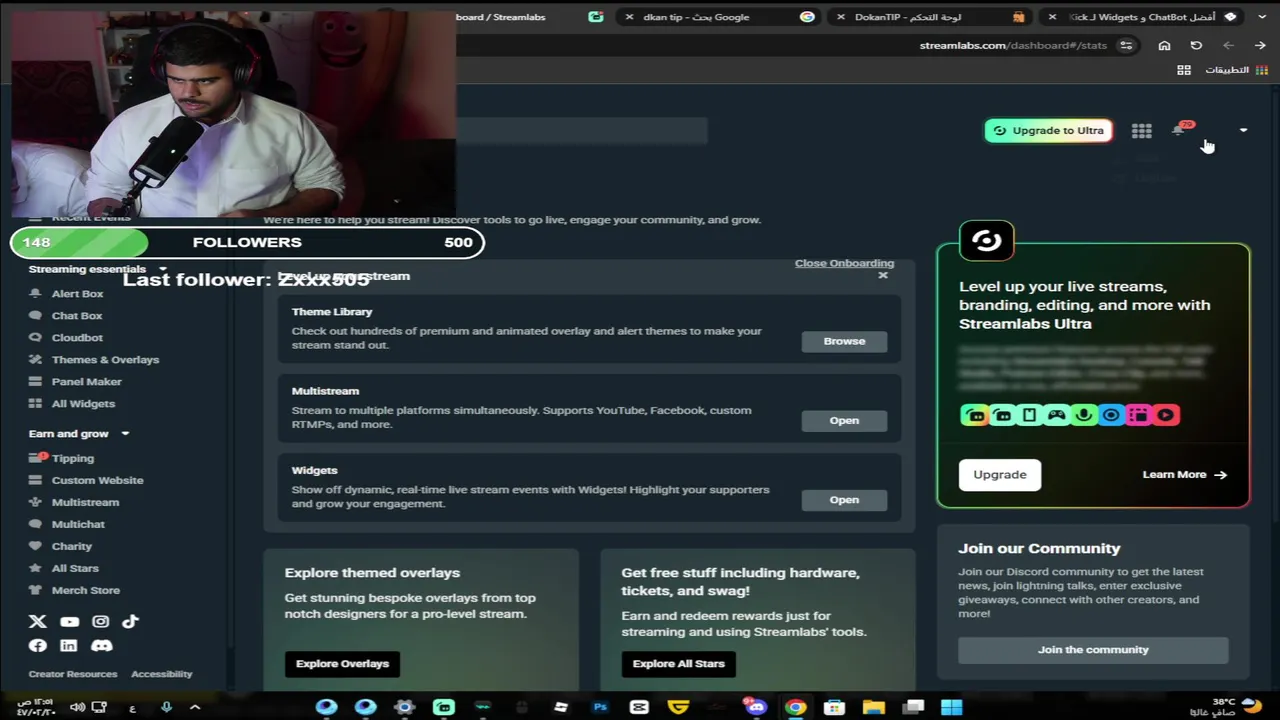
Task: Open Streamlabs X (Twitter) social link
Action: [x=38, y=621]
